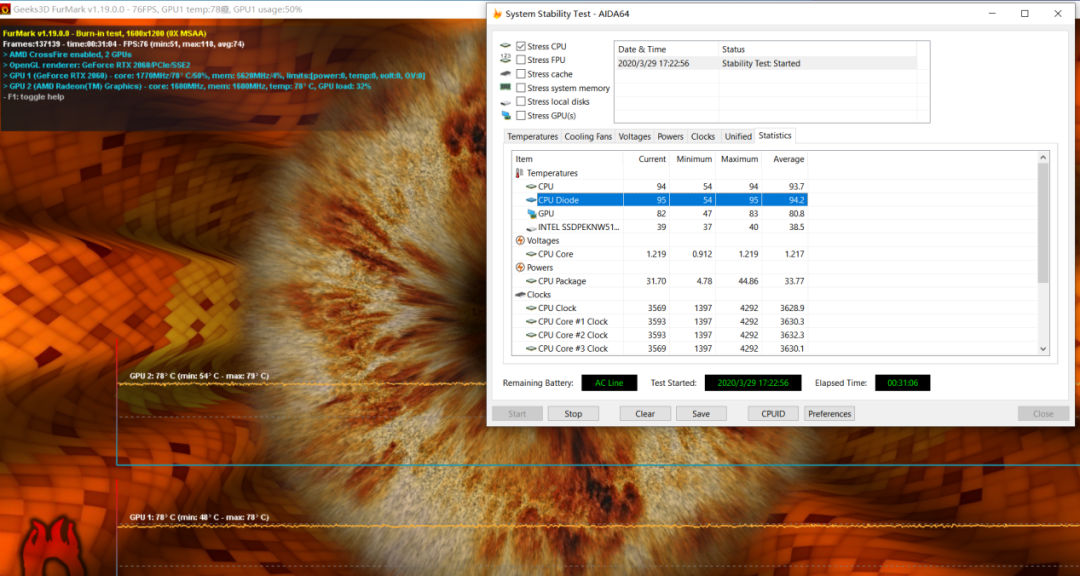Image resolution: width=1080 pixels, height=576 pixels.
Task: Enable the Stress GPU(s) checkbox
Action: coord(521,115)
